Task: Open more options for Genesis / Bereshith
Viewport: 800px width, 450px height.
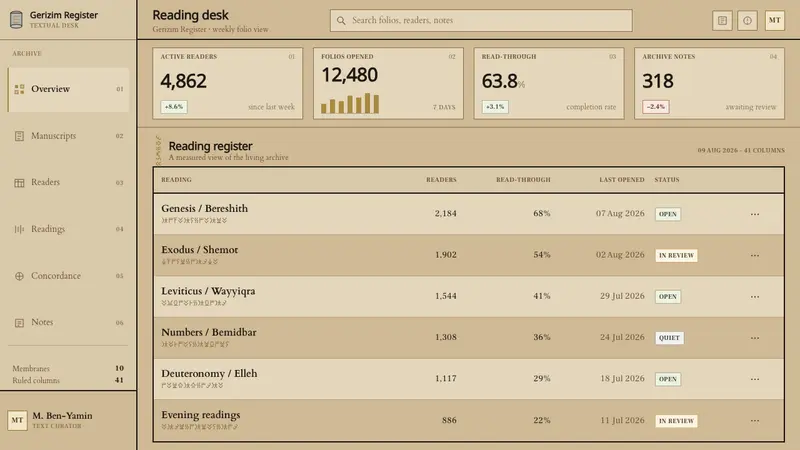Action: click(x=755, y=214)
